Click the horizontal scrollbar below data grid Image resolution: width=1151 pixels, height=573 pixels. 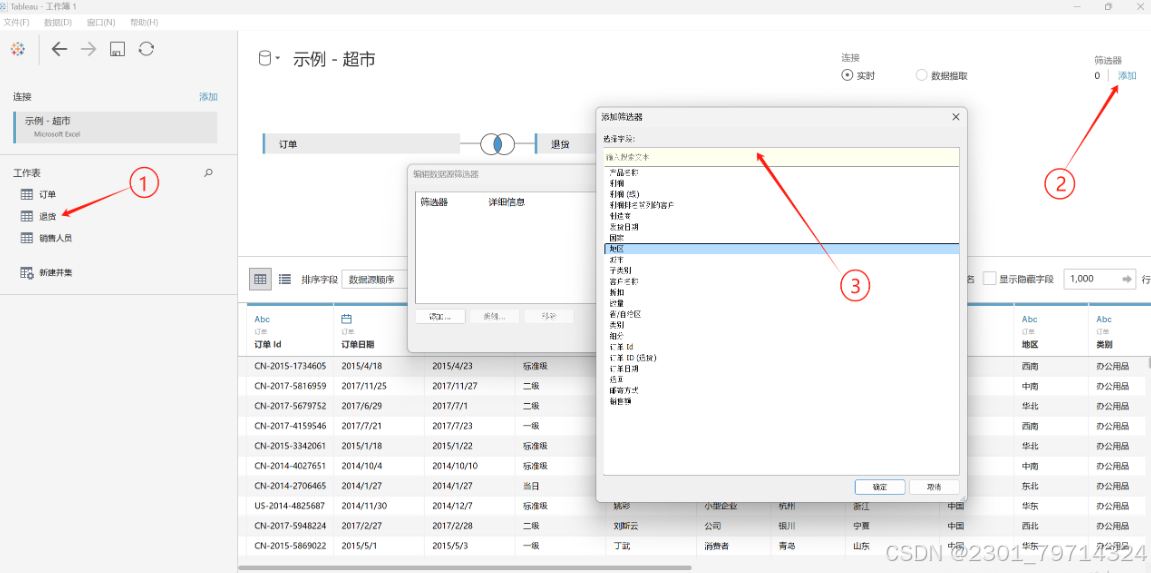pos(465,567)
